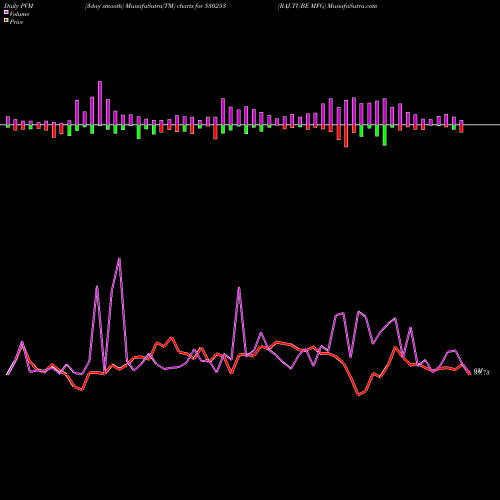Image resolution: width=500 pixels, height=500 pixels.
Task: Click the Volume legend color swatch
Action: click(6, 13)
